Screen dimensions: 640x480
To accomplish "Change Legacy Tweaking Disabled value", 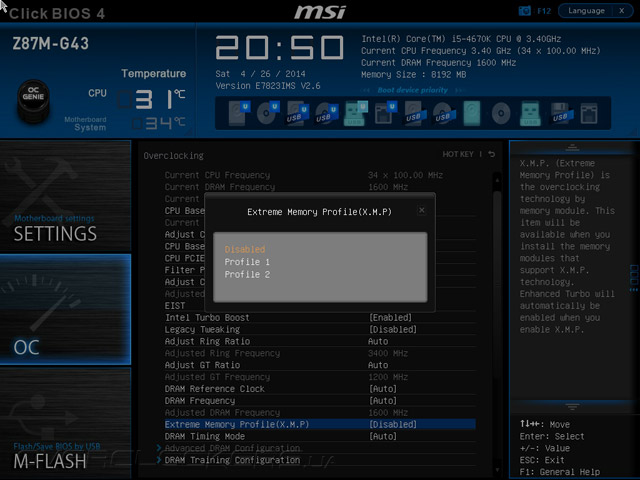I will click(393, 329).
